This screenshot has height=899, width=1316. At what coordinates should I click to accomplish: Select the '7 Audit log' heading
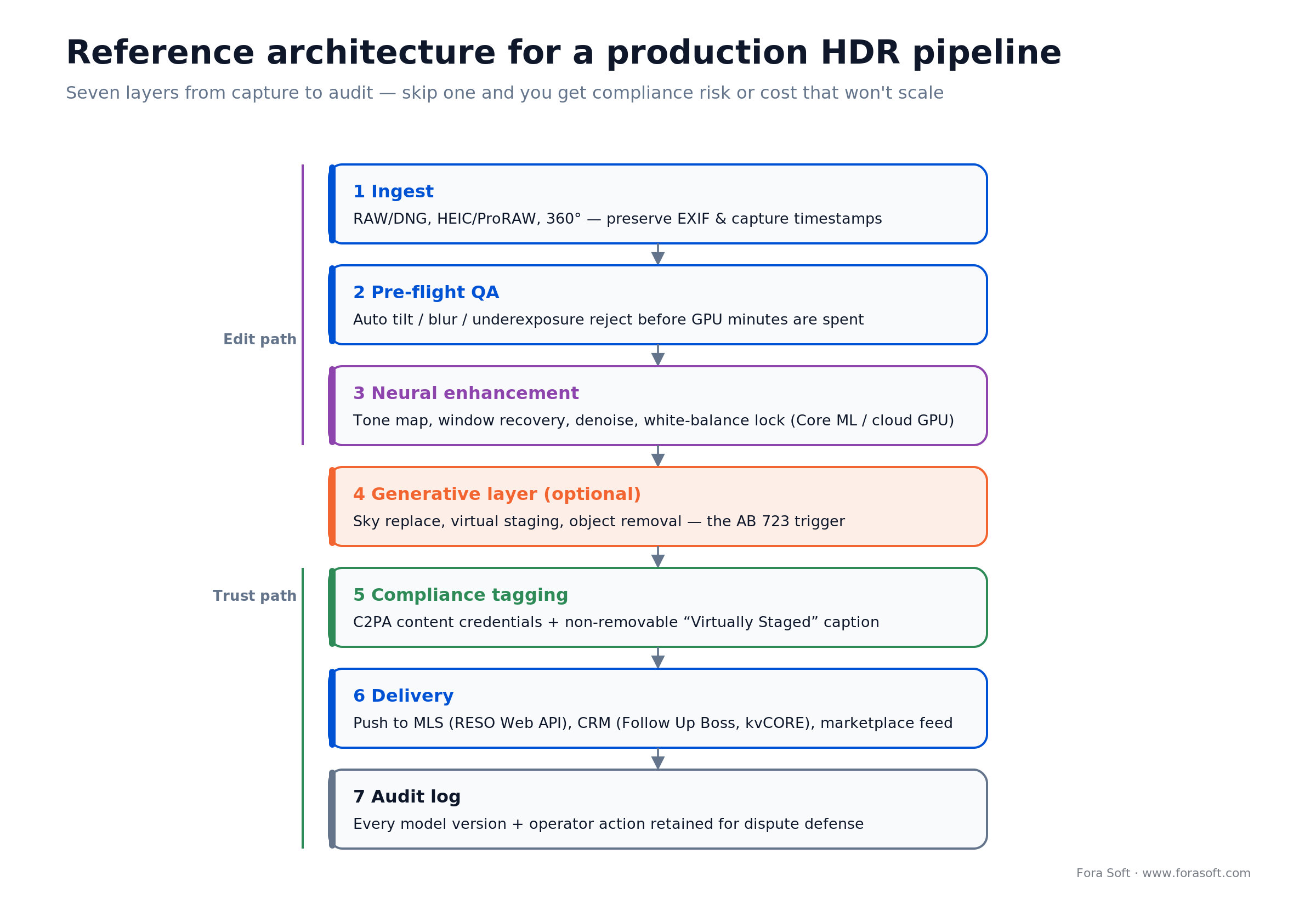tap(406, 796)
